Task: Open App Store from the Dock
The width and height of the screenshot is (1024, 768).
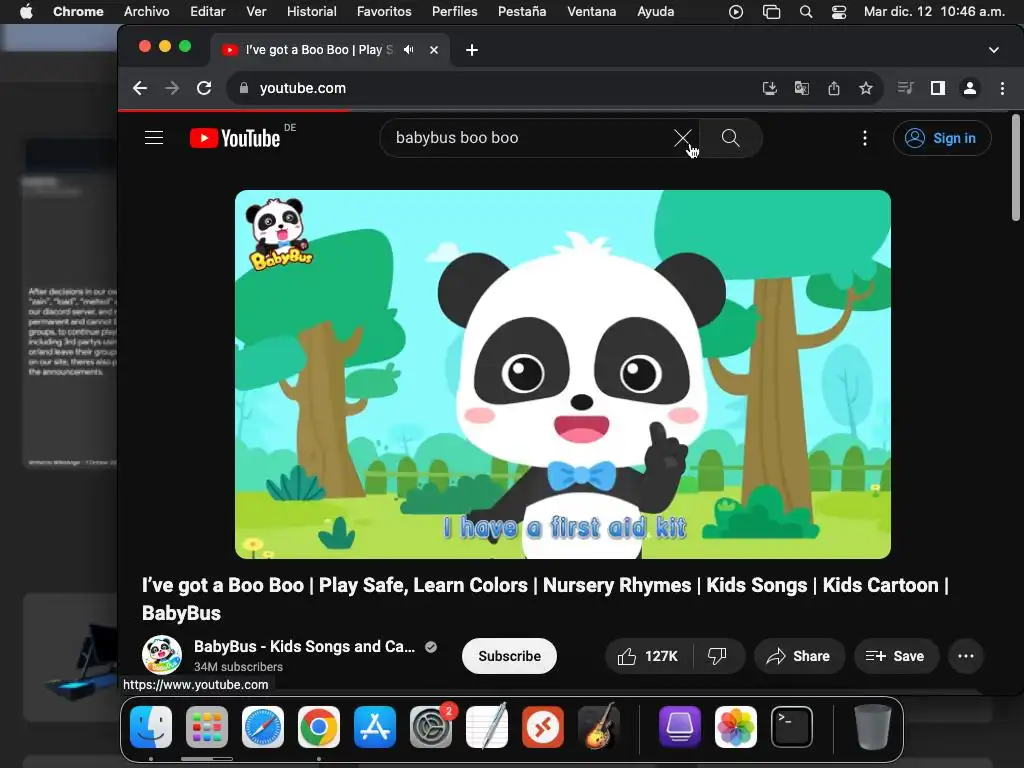Action: coord(375,727)
